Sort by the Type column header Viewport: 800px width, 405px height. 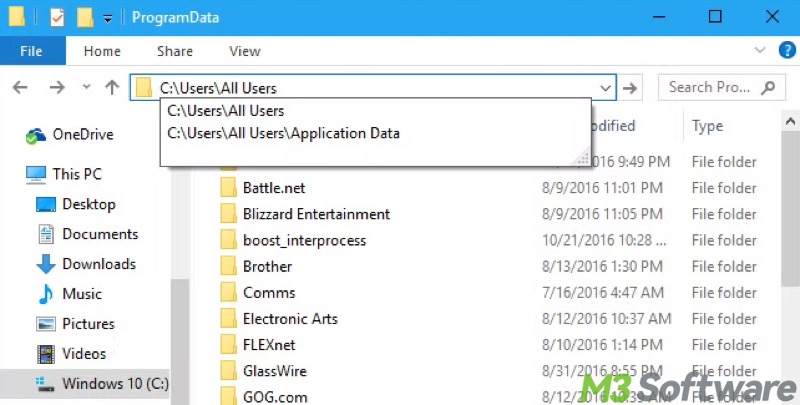tap(707, 125)
